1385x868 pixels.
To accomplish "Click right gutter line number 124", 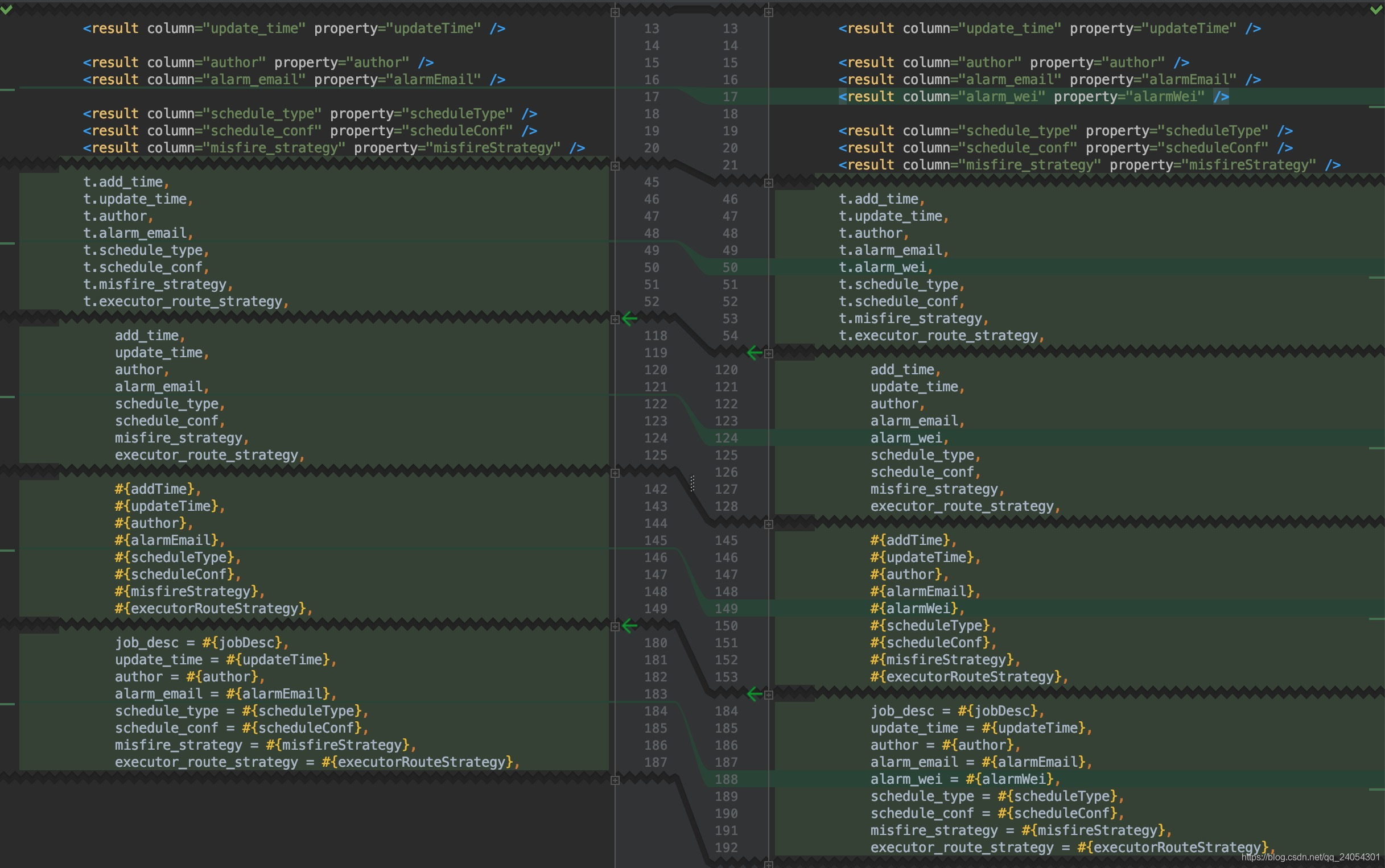I will pos(726,438).
